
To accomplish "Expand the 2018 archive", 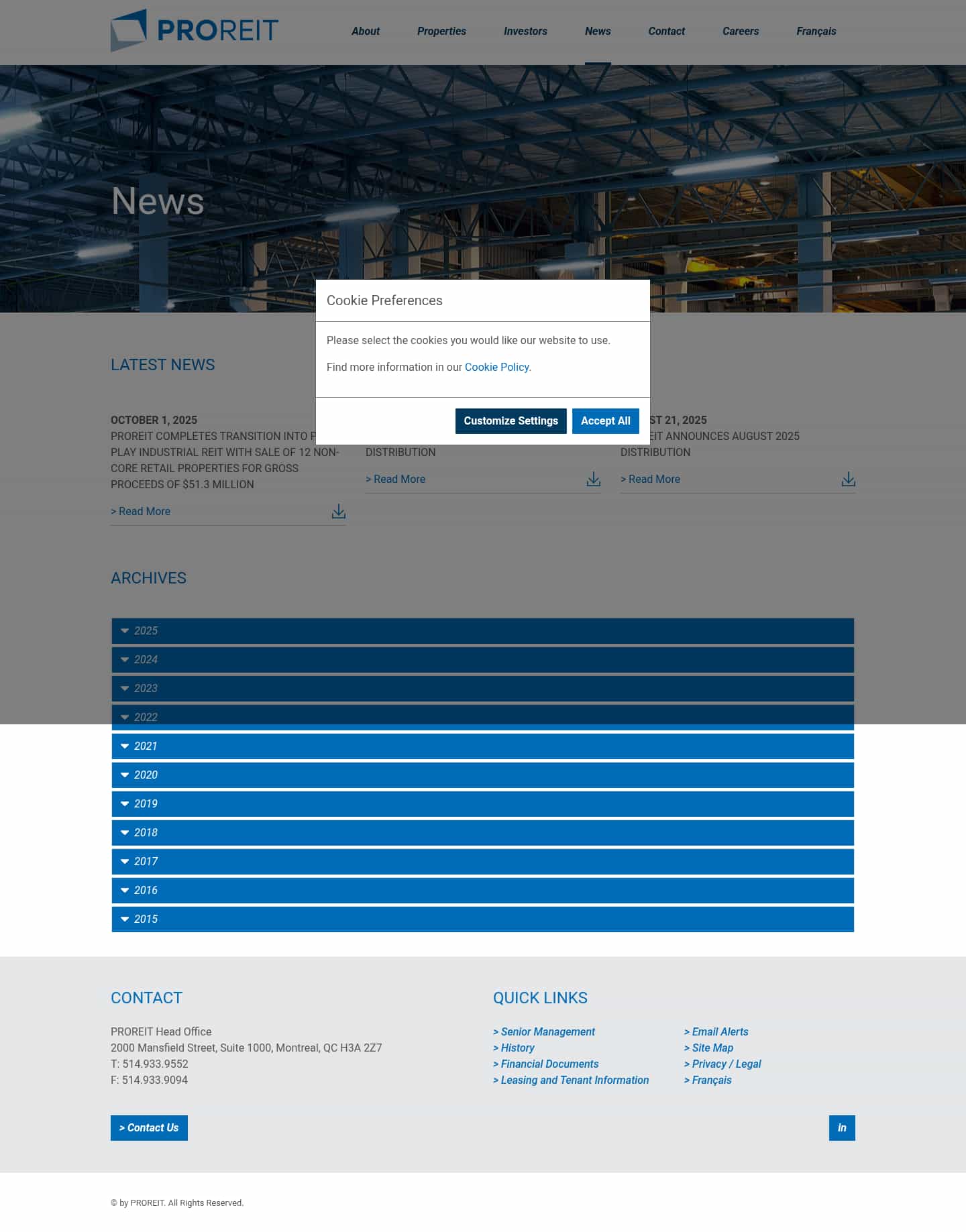I will [x=483, y=833].
